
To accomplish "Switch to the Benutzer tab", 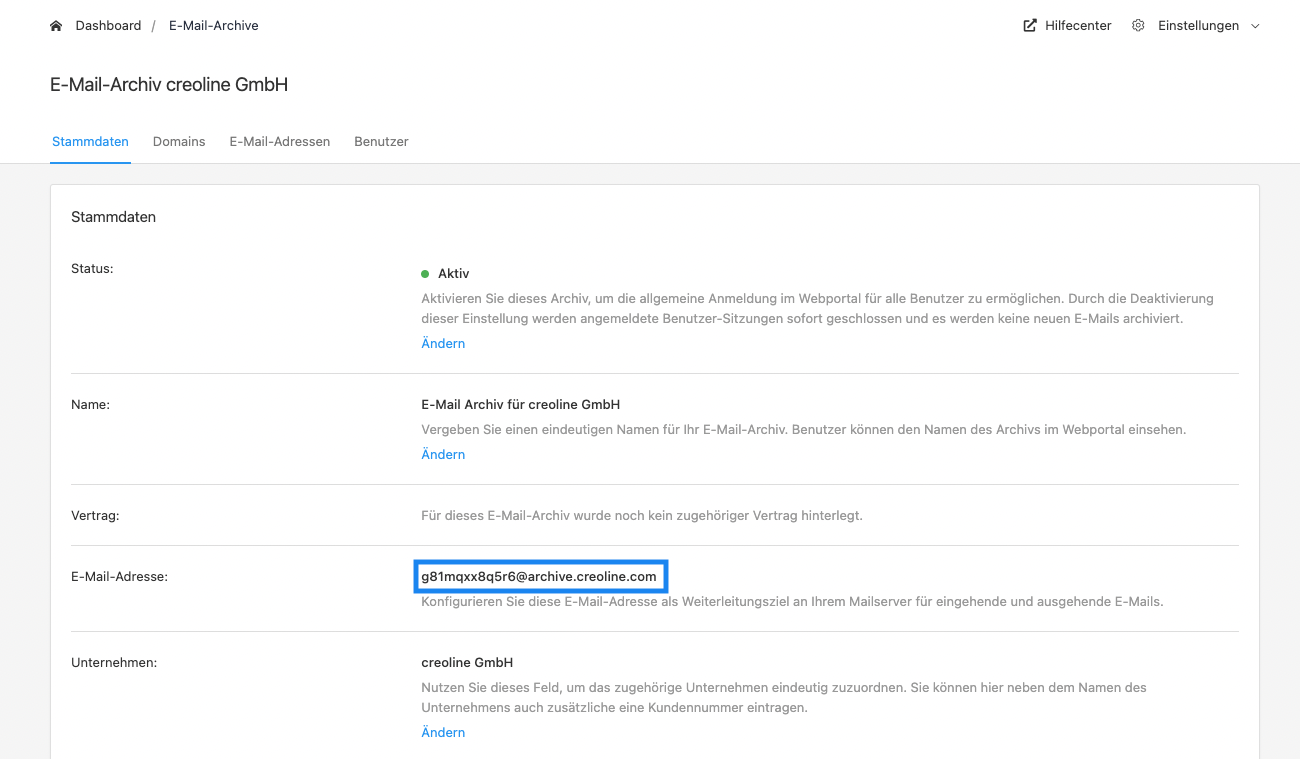I will click(x=381, y=142).
